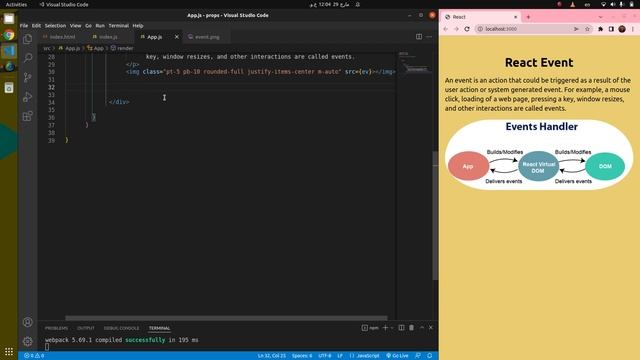The image size is (640, 360).
Task: Change Spaces: 4 indentation setting
Action: tap(302, 356)
